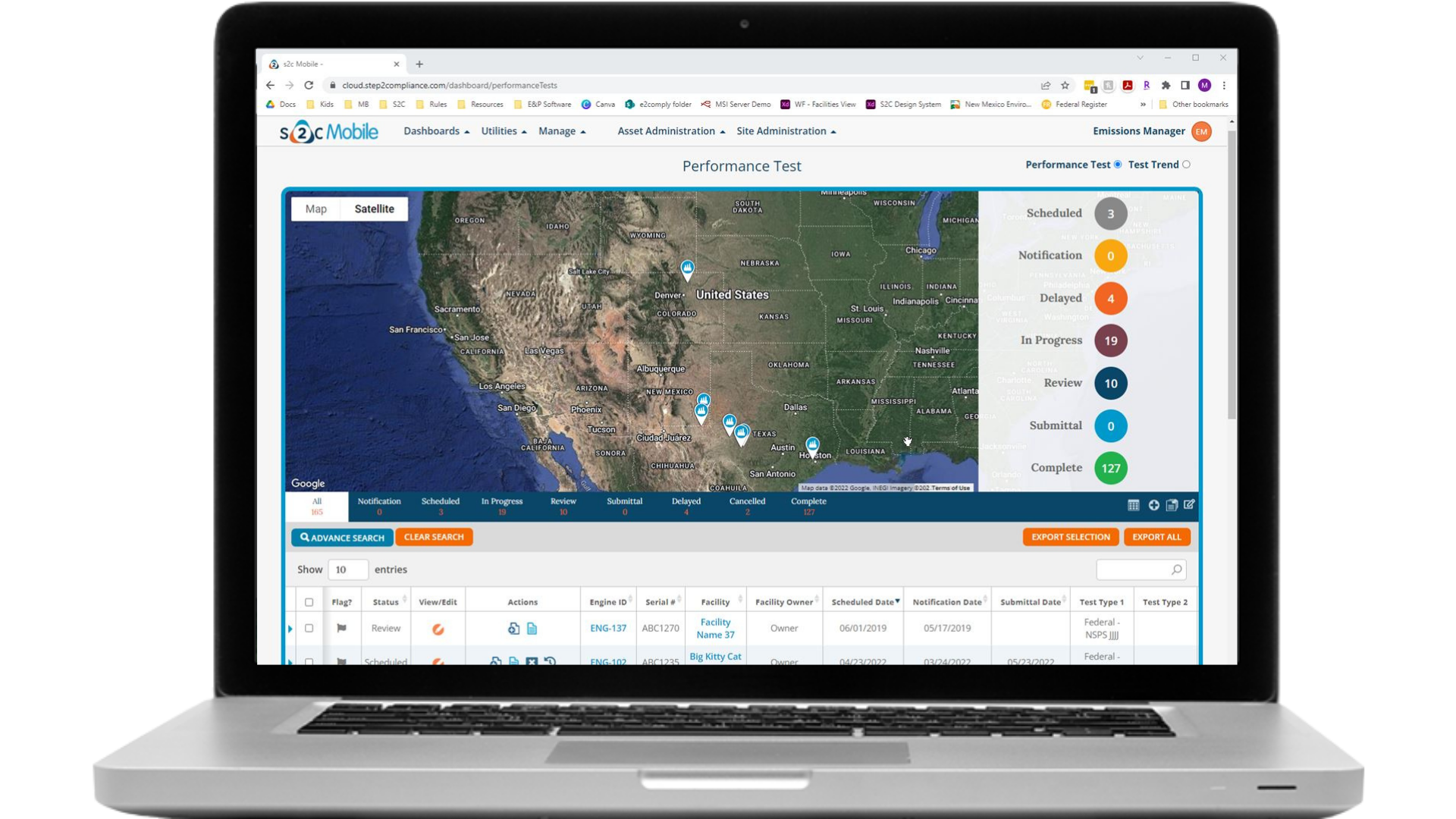This screenshot has width=1456, height=819.
Task: Click the EXPORT ALL button
Action: [x=1155, y=537]
